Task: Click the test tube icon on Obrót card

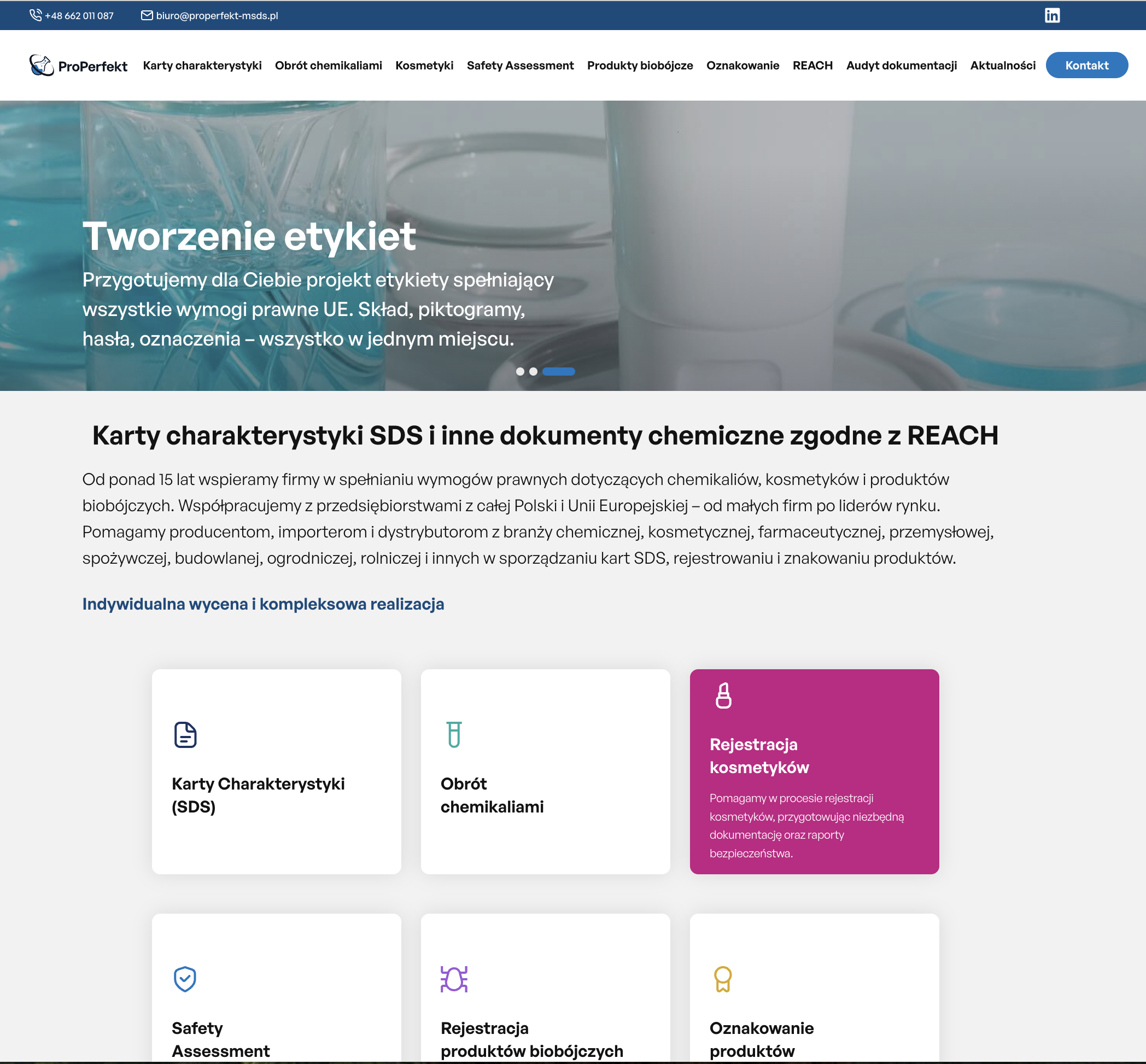Action: point(454,735)
